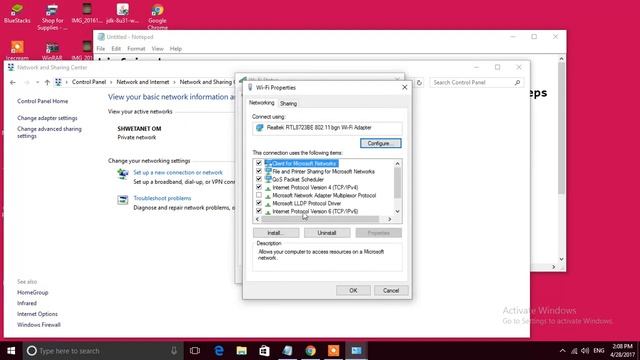Open Chrome from taskbar
This screenshot has height=360, width=640.
point(311,351)
